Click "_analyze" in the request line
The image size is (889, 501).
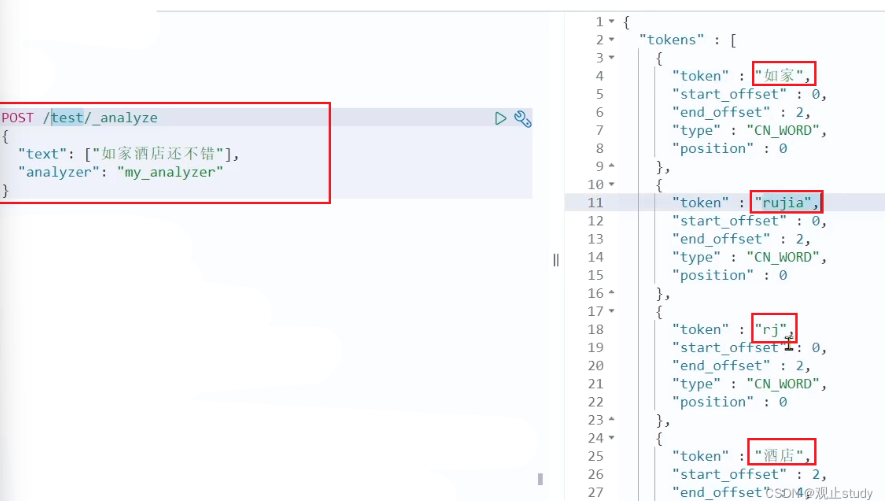coord(124,118)
